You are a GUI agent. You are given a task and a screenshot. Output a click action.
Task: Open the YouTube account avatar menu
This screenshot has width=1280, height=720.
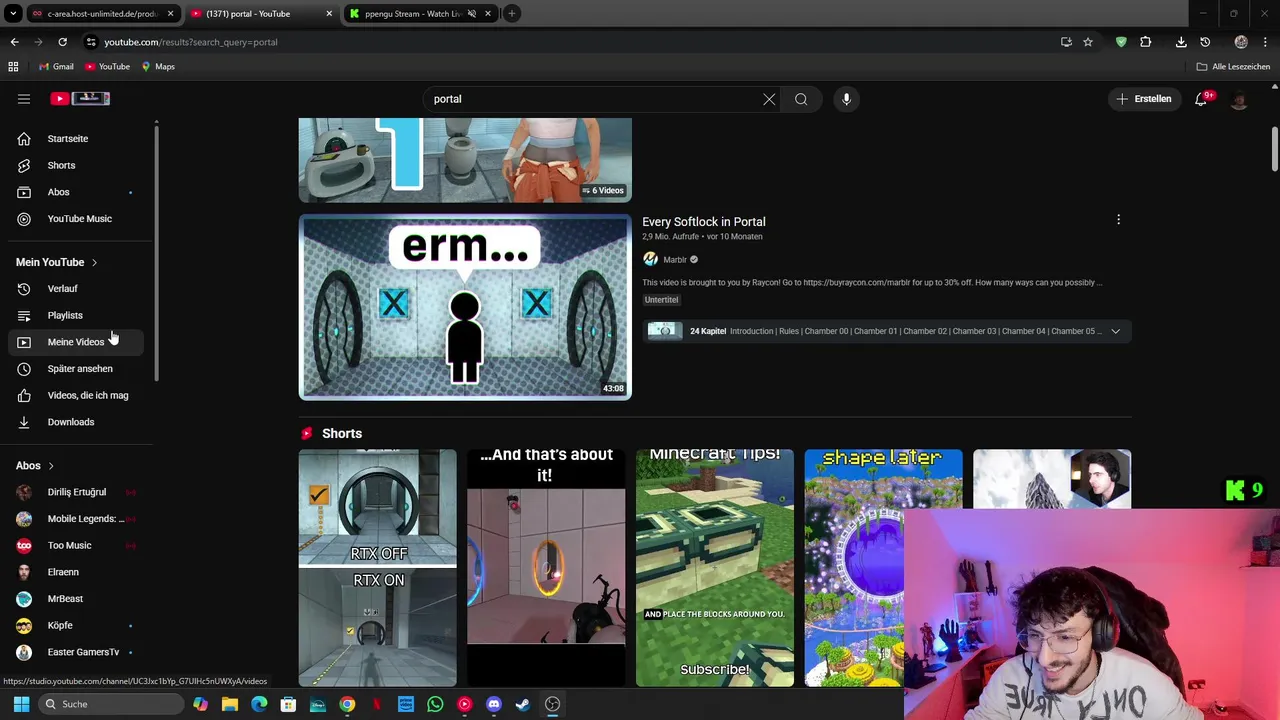pos(1239,99)
